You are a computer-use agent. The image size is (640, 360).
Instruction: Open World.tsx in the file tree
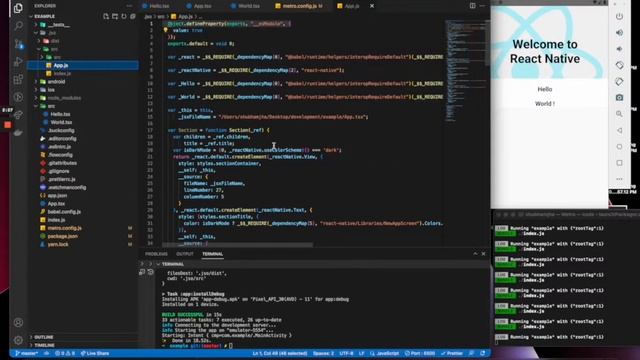pos(61,122)
